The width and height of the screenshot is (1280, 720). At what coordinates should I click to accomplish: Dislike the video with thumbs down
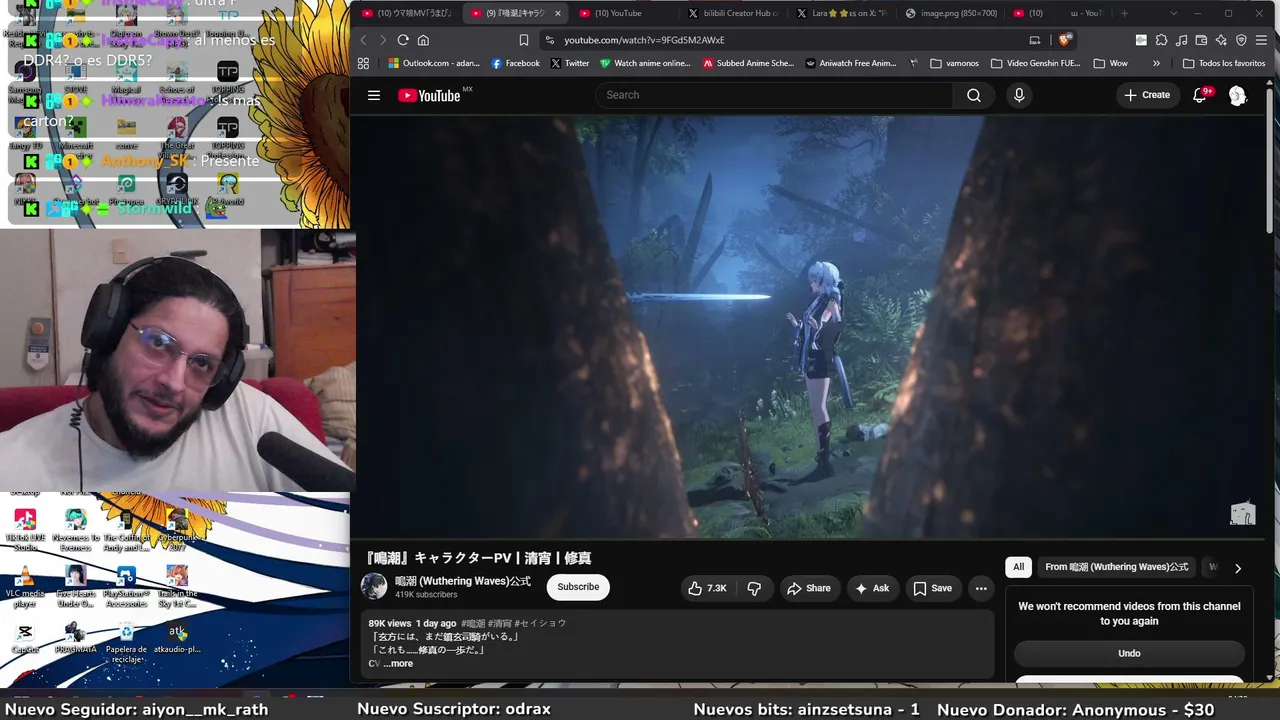[x=754, y=588]
